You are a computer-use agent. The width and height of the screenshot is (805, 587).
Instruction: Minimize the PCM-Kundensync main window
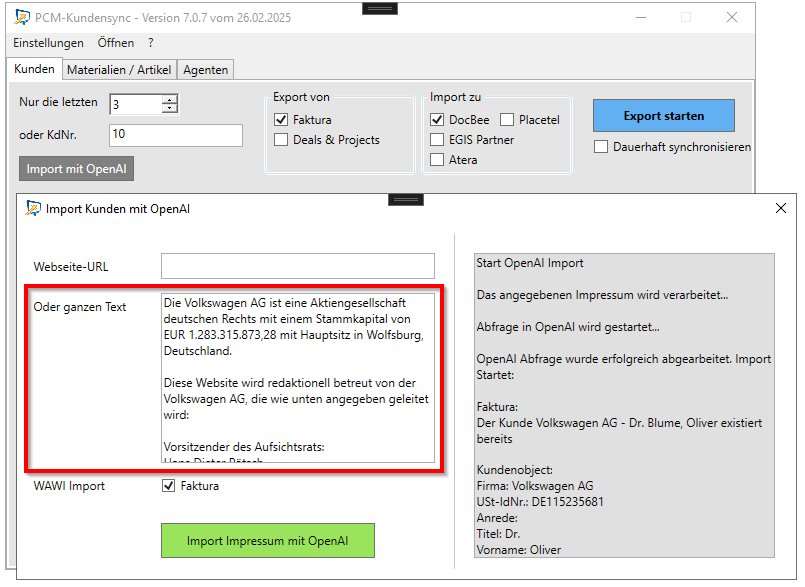tap(641, 17)
